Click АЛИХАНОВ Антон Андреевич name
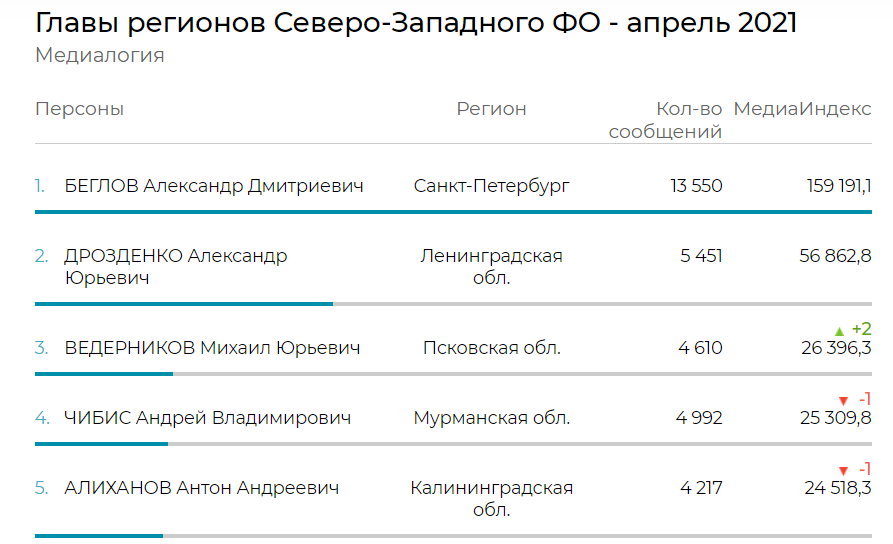Image resolution: width=893 pixels, height=544 pixels. (202, 488)
